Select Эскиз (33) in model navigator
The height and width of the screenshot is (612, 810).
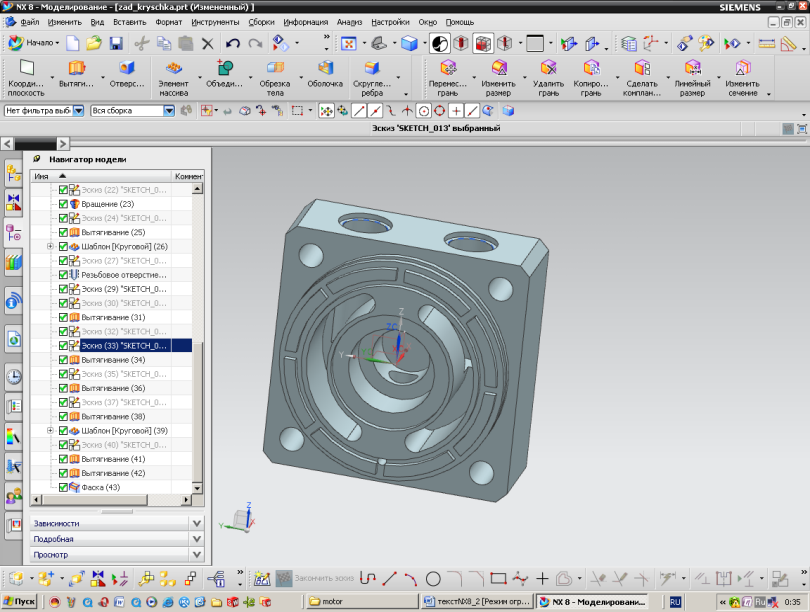(x=122, y=345)
